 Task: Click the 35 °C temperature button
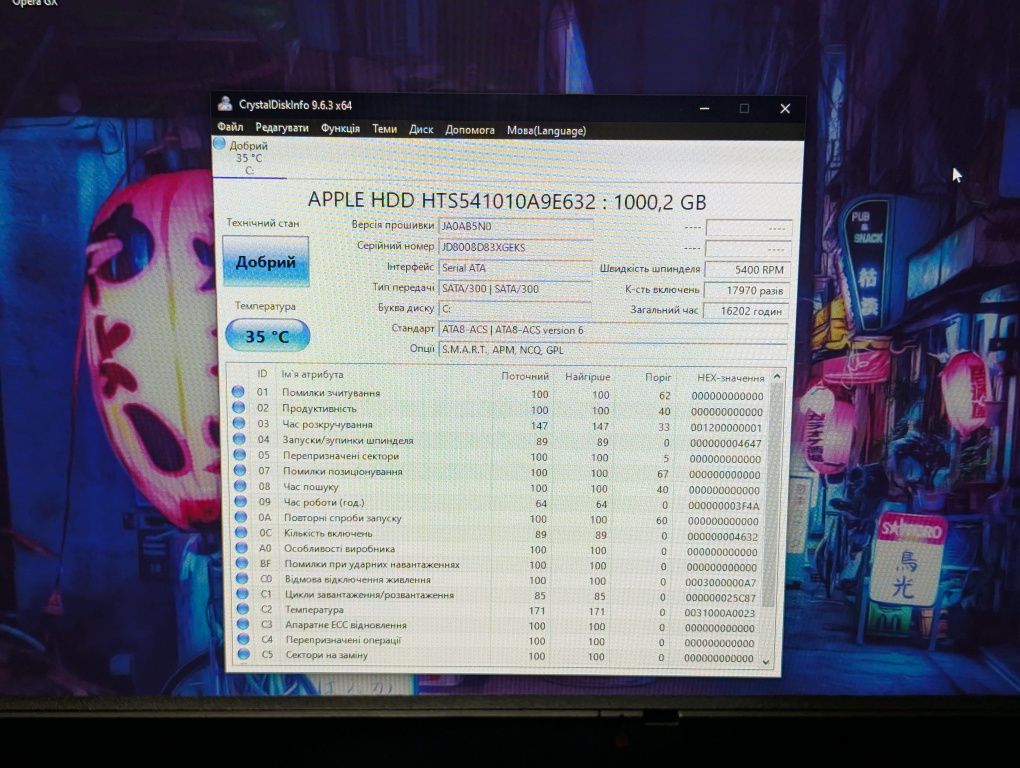click(x=267, y=336)
